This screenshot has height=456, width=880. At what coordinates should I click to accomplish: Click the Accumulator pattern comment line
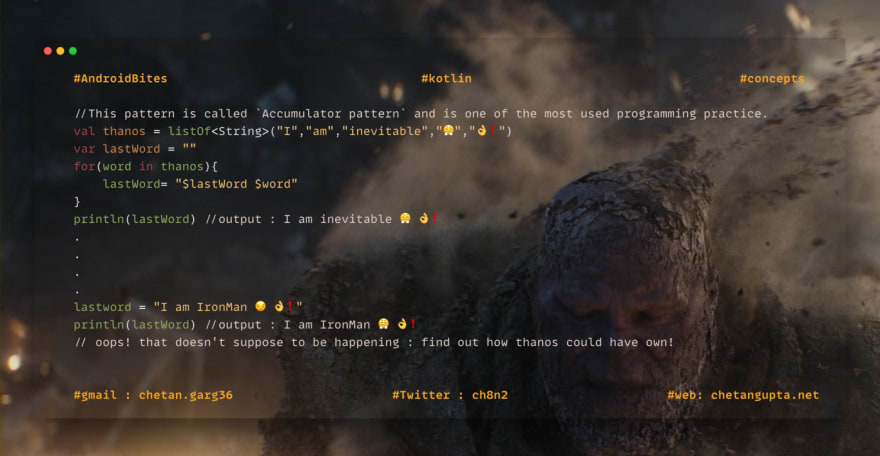[x=421, y=114]
